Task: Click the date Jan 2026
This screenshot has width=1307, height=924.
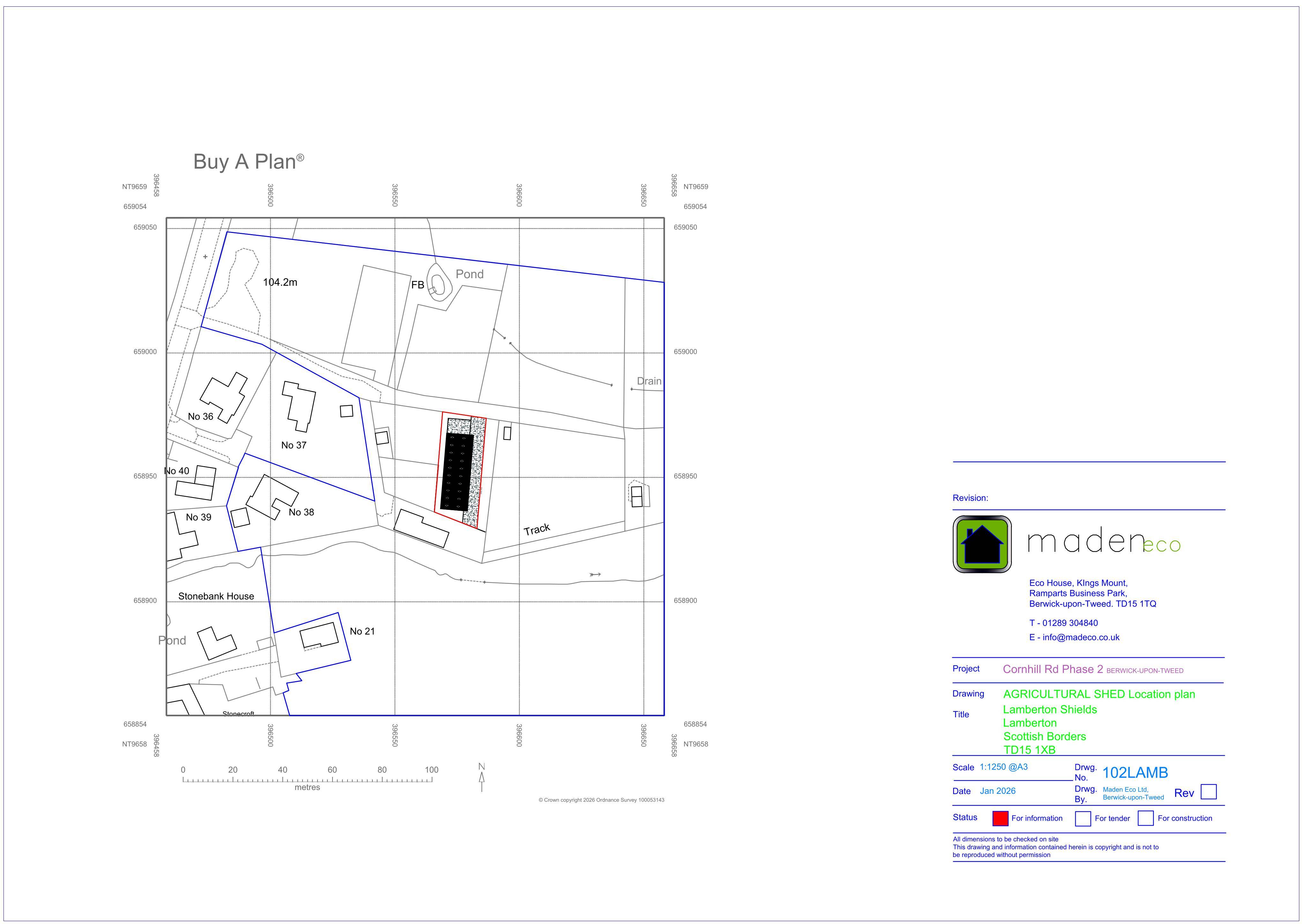Action: pos(997,791)
